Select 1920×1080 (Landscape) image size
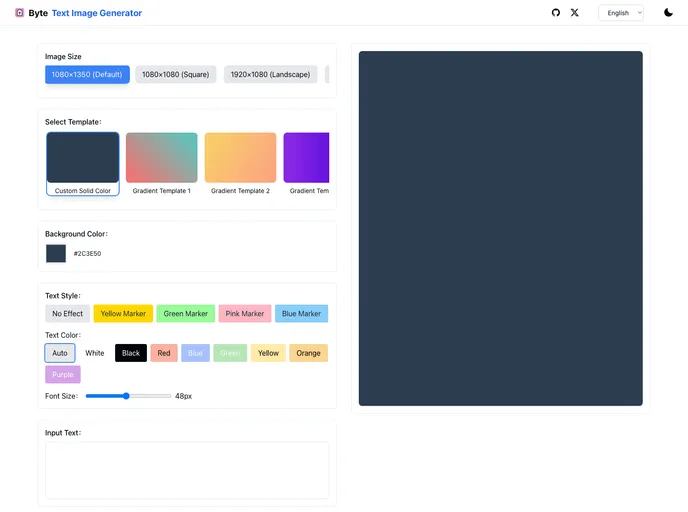This screenshot has height=512, width=688. pos(270,75)
